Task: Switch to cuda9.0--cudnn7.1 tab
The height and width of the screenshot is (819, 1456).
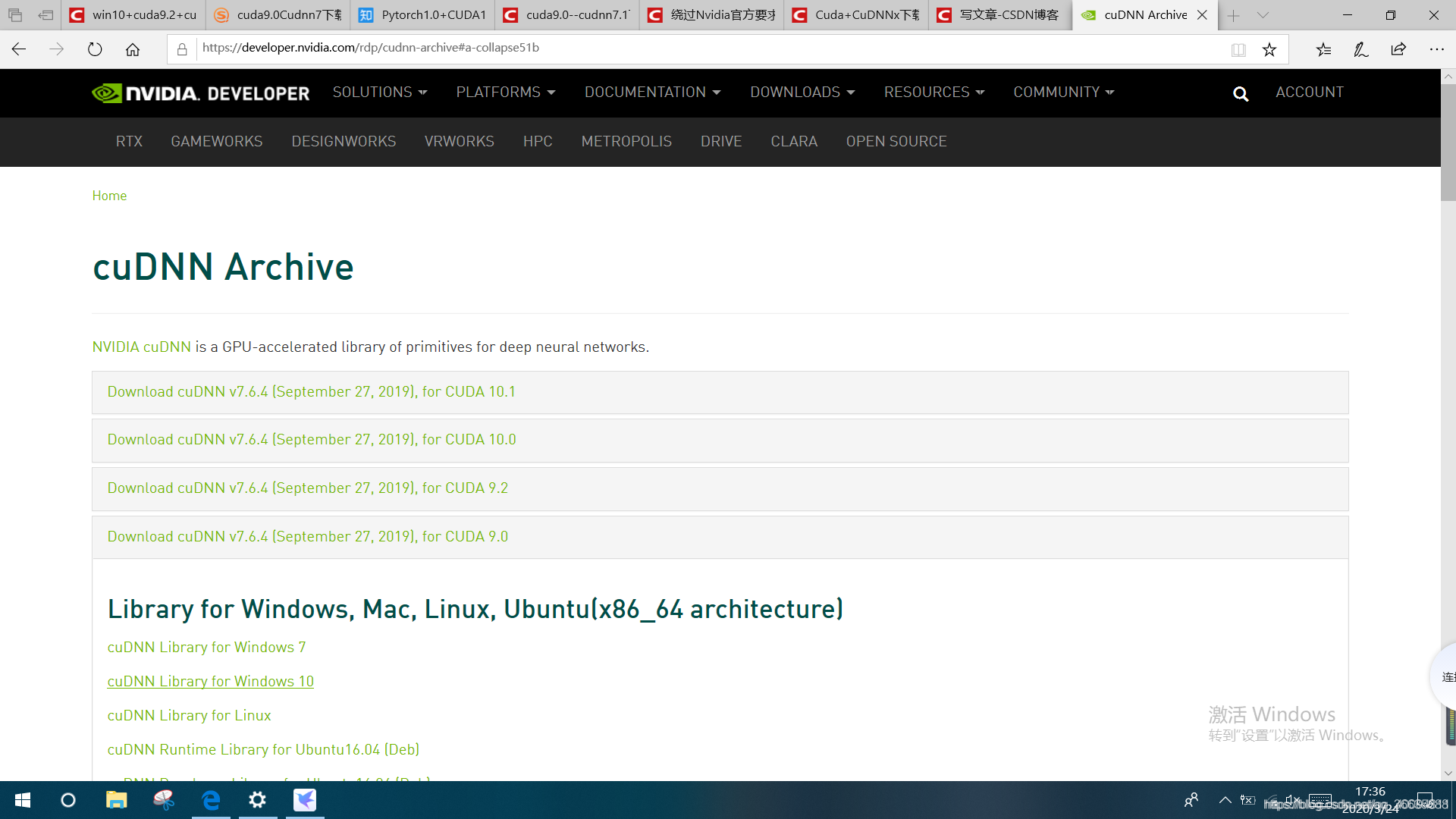Action: pyautogui.click(x=566, y=15)
